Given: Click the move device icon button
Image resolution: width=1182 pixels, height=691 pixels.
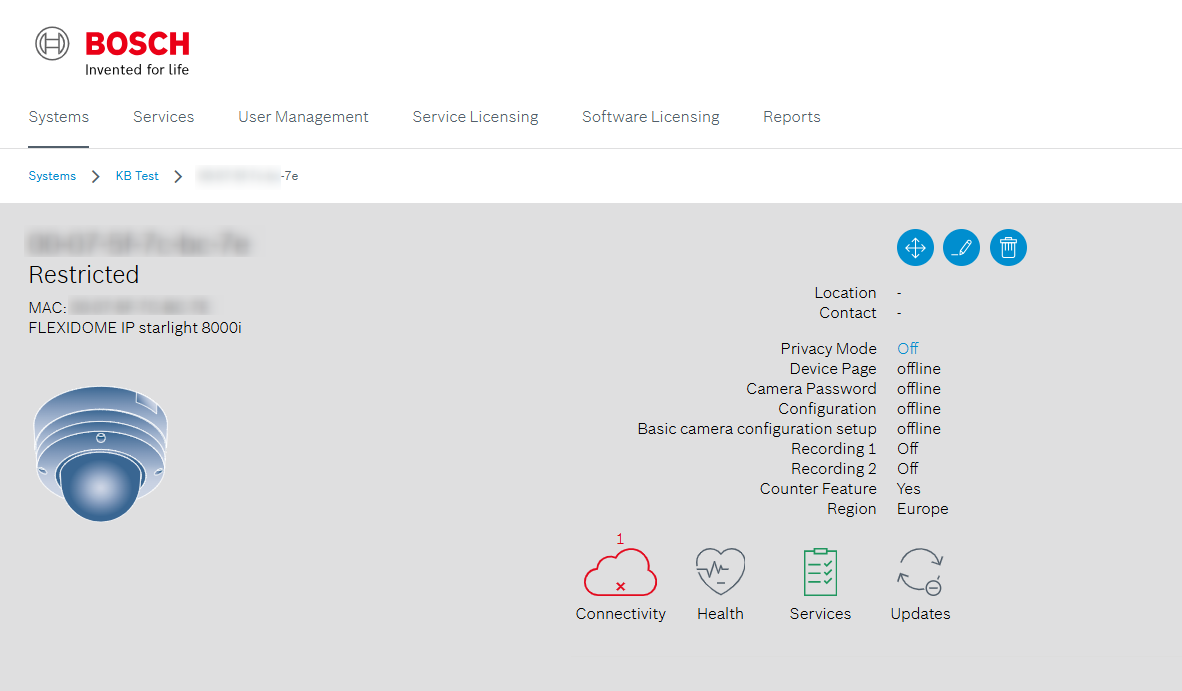Looking at the screenshot, I should coord(915,247).
